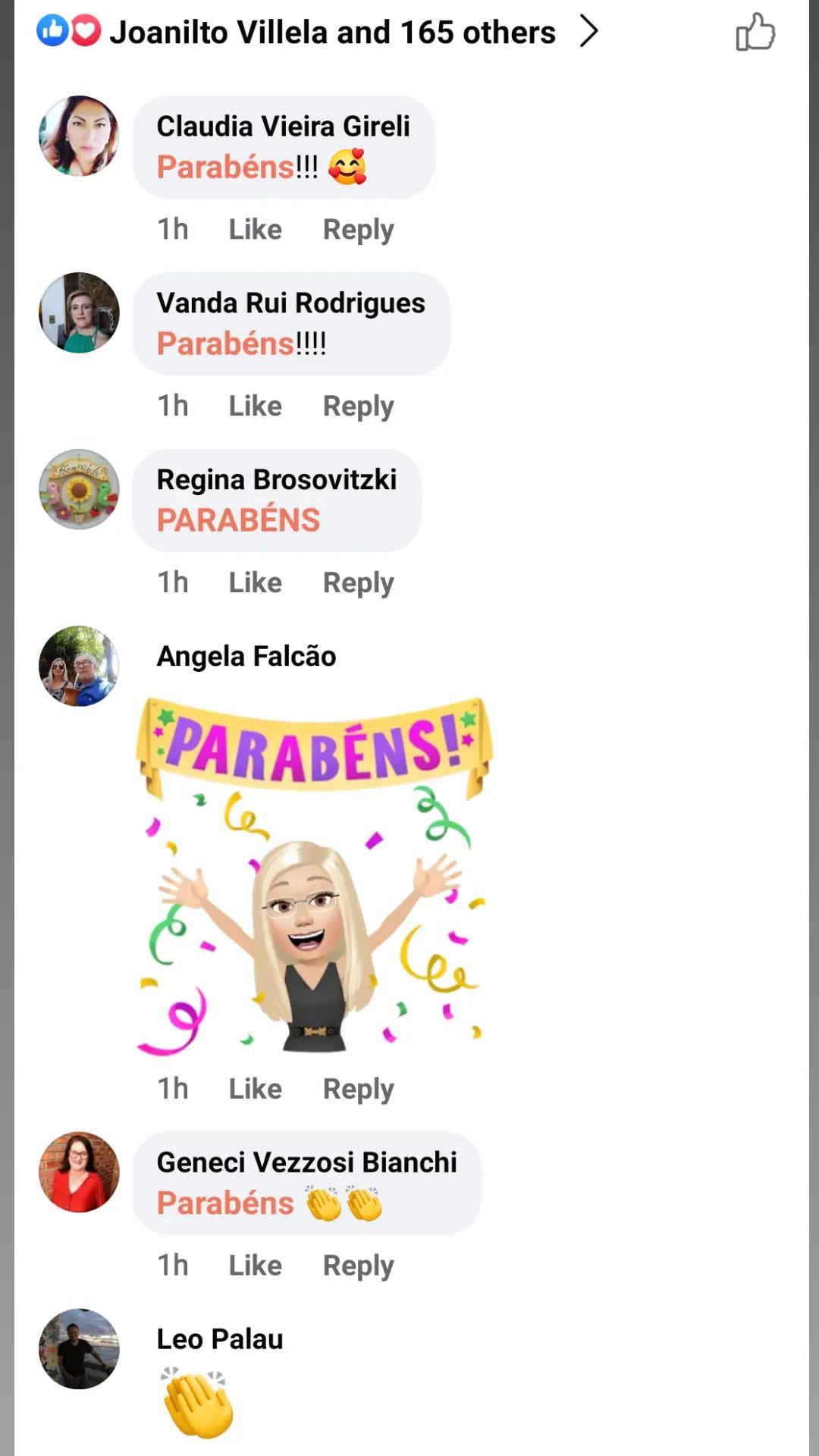The image size is (819, 1456).
Task: Reply to Claudia Vieira Gireli's comment
Action: pos(359,230)
